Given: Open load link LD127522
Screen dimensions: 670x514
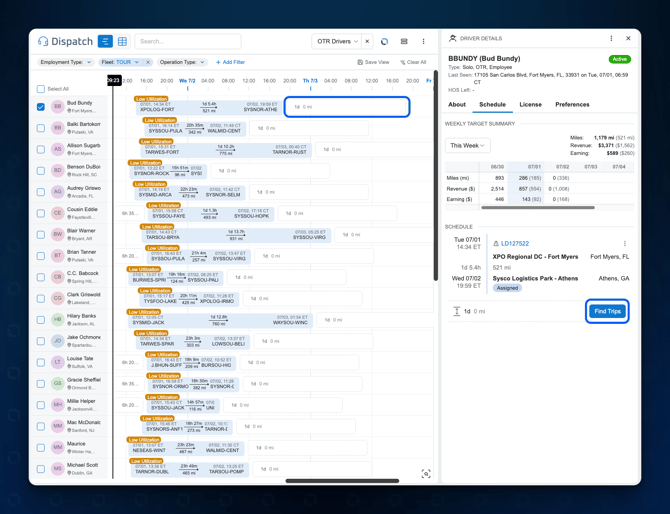Looking at the screenshot, I should coord(515,244).
